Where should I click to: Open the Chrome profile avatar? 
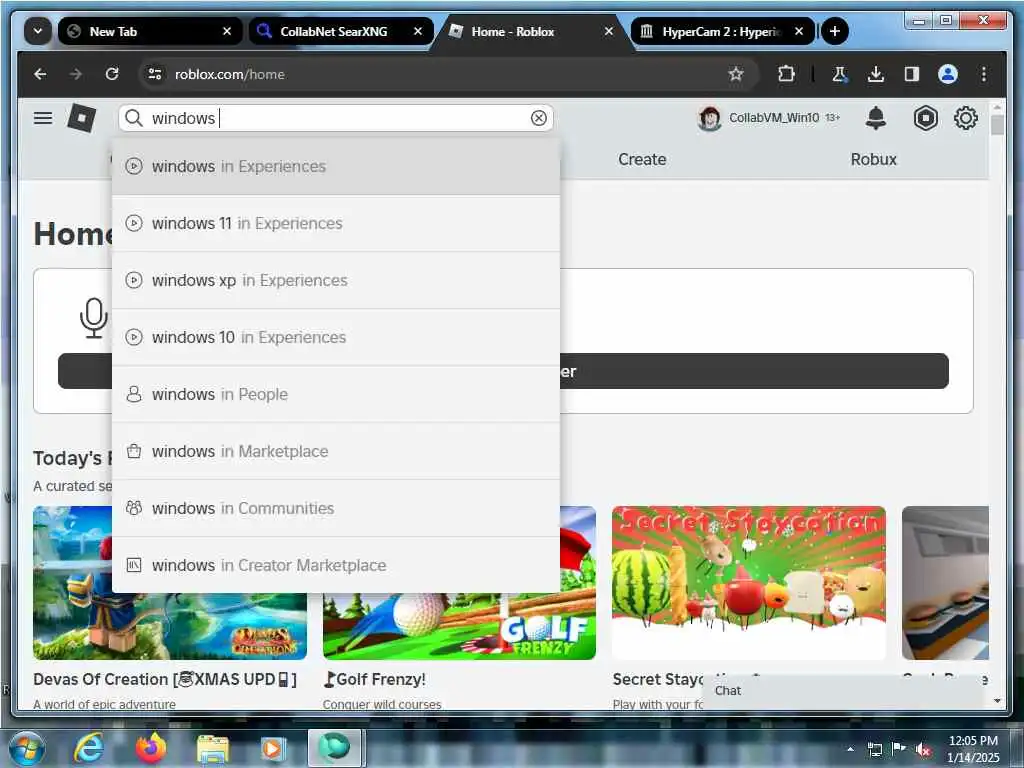click(948, 74)
